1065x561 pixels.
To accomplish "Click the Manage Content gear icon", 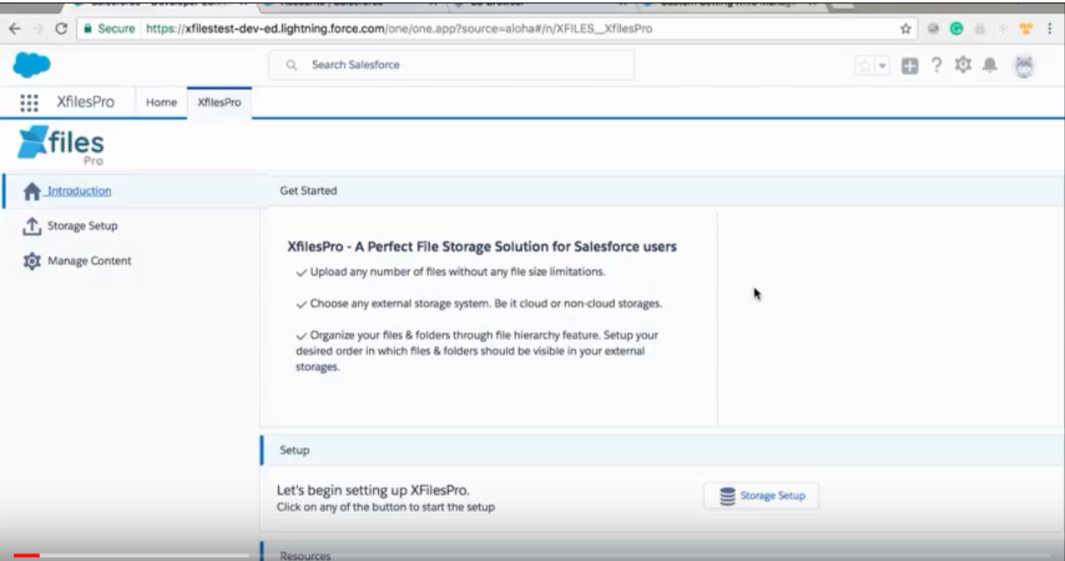I will (x=32, y=261).
